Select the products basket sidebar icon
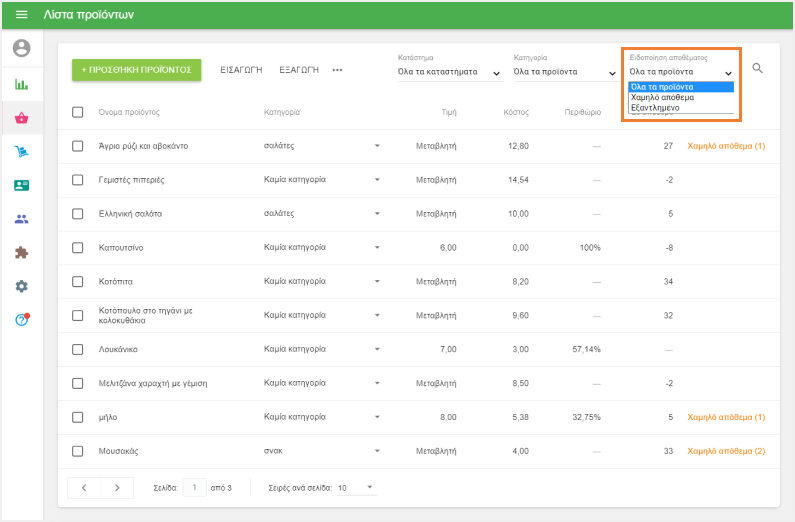 pyautogui.click(x=21, y=118)
